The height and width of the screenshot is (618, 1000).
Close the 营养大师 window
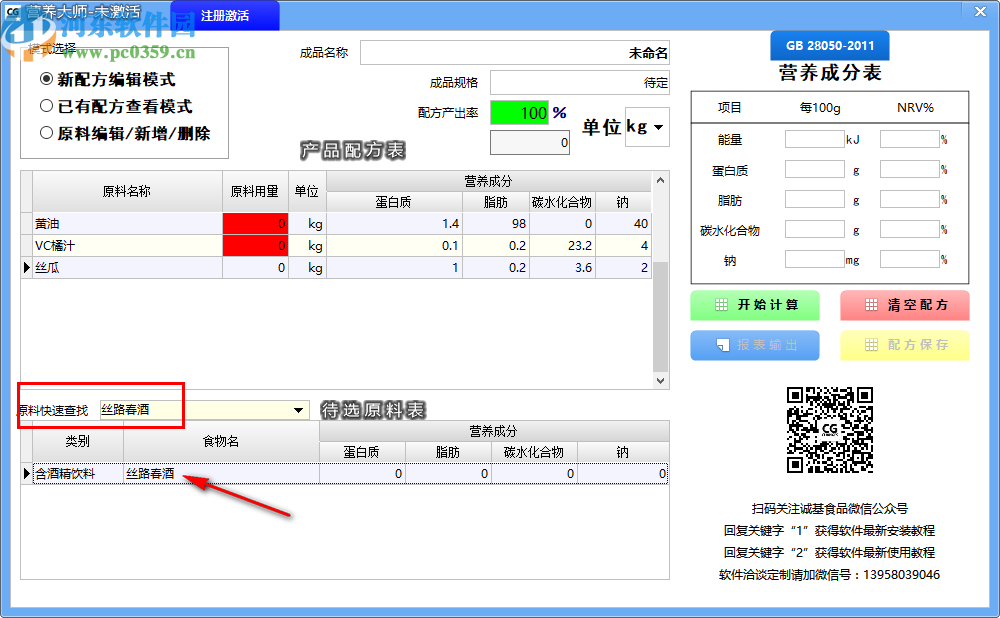tap(980, 11)
